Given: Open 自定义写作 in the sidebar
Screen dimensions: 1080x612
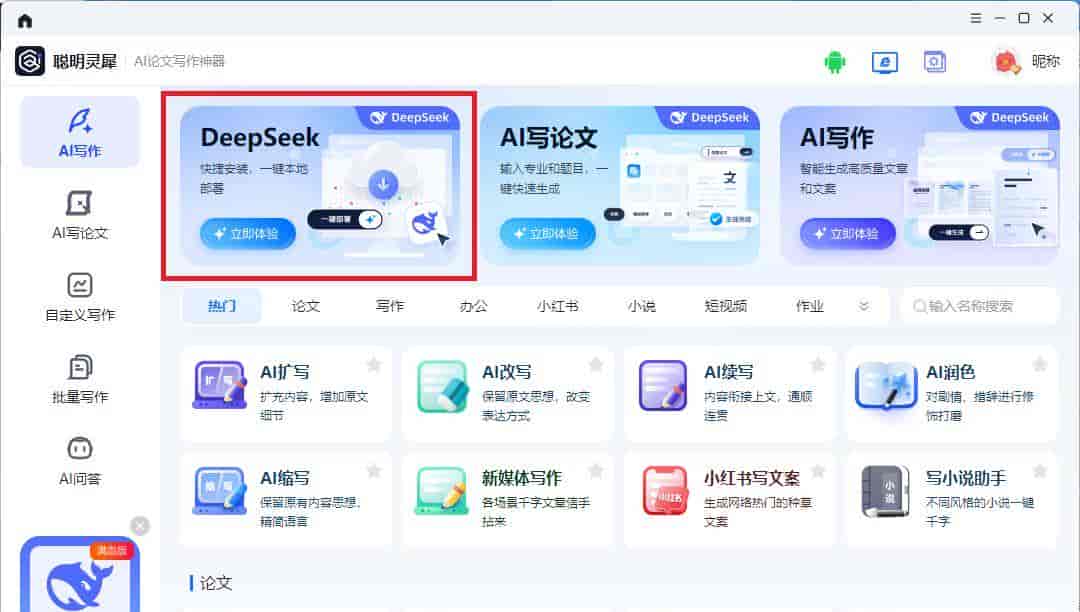Looking at the screenshot, I should click(x=80, y=297).
